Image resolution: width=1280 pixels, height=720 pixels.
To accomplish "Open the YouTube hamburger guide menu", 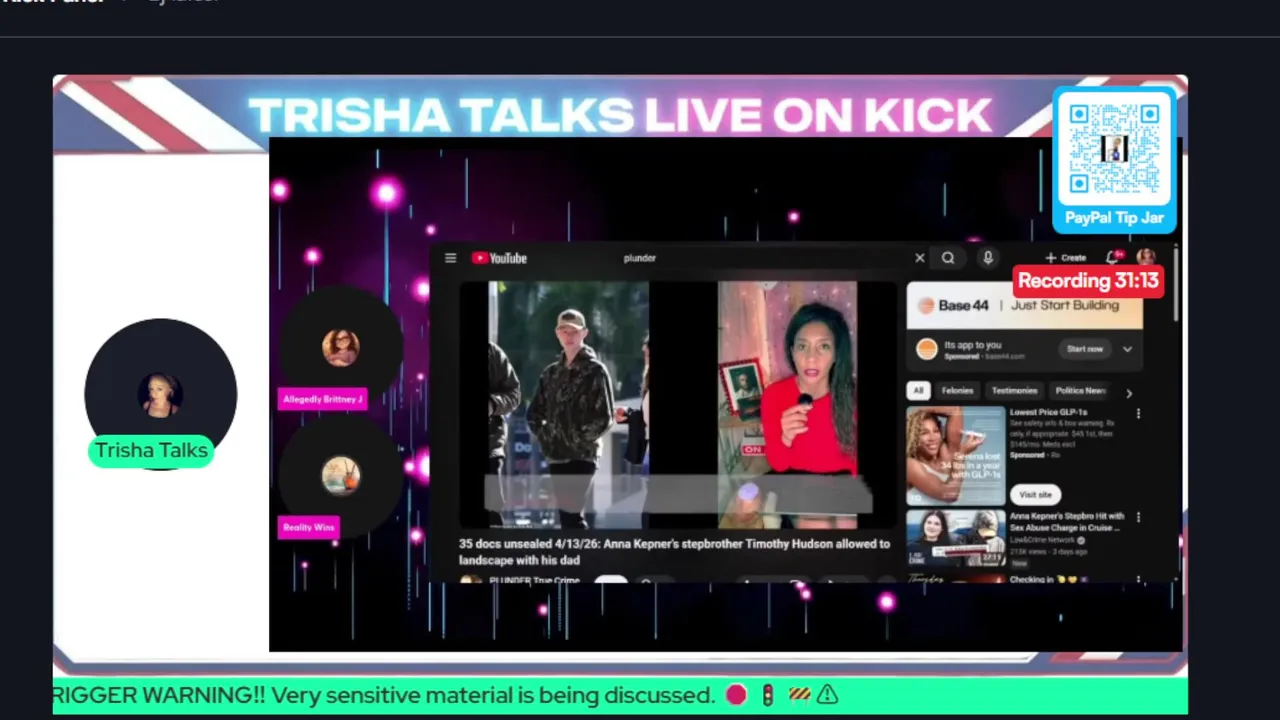I will pyautogui.click(x=450, y=258).
